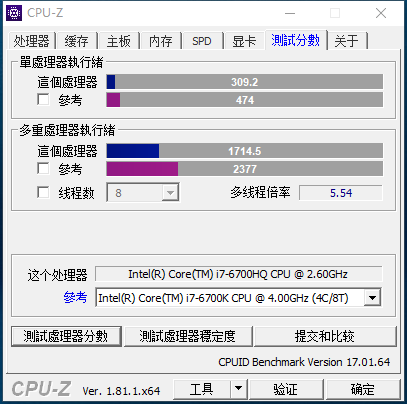Screen dimensions: 407x404
Task: Open the 工具 dropdown arrow
Action: coord(238,388)
